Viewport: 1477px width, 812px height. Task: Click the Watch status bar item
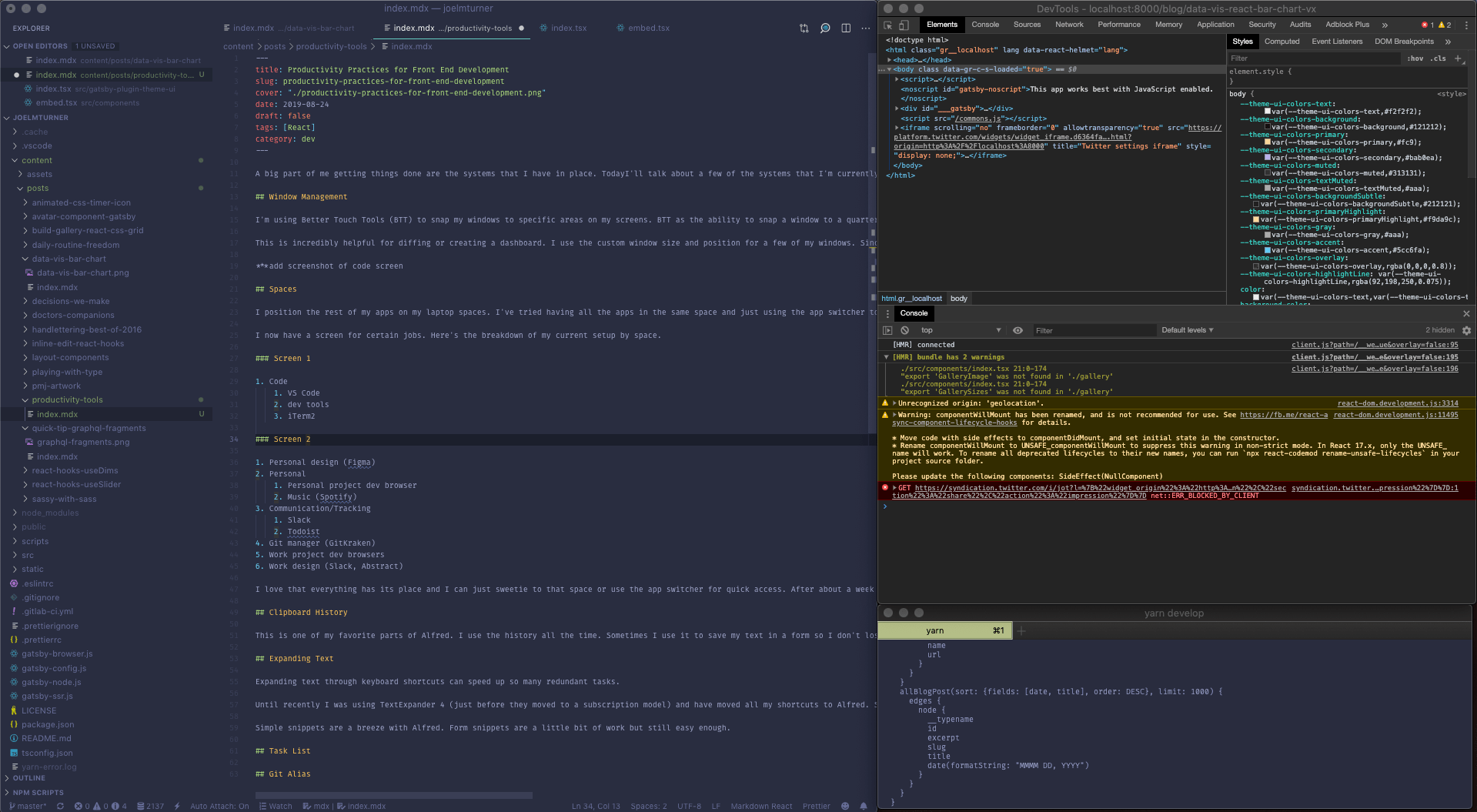point(275,806)
